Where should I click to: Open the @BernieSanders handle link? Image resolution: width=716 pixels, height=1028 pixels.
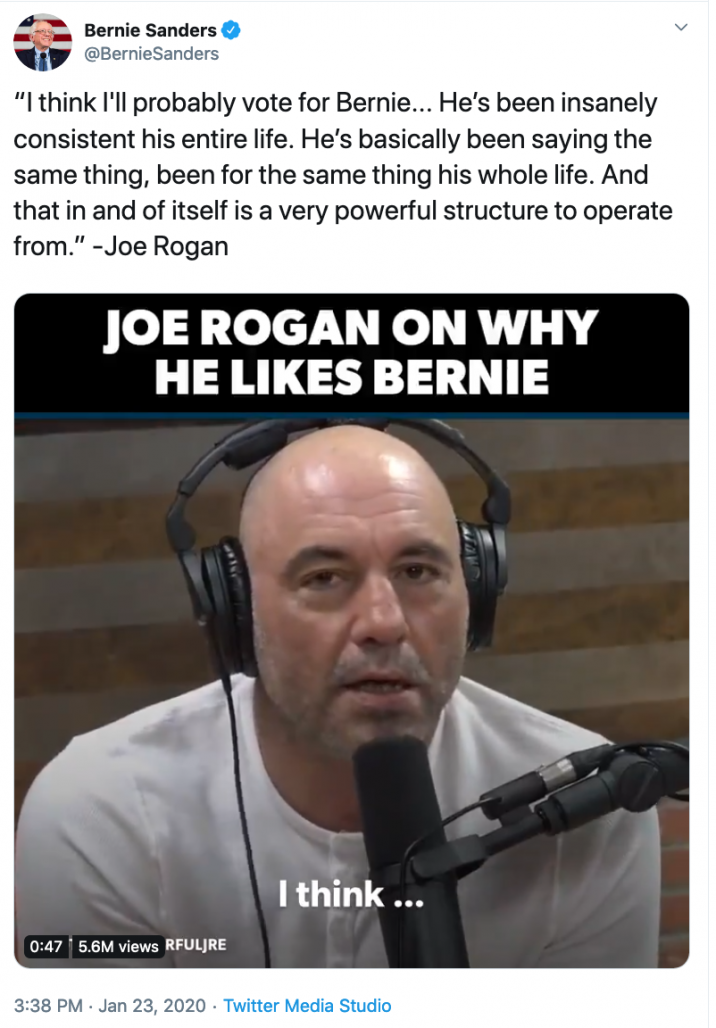point(151,54)
